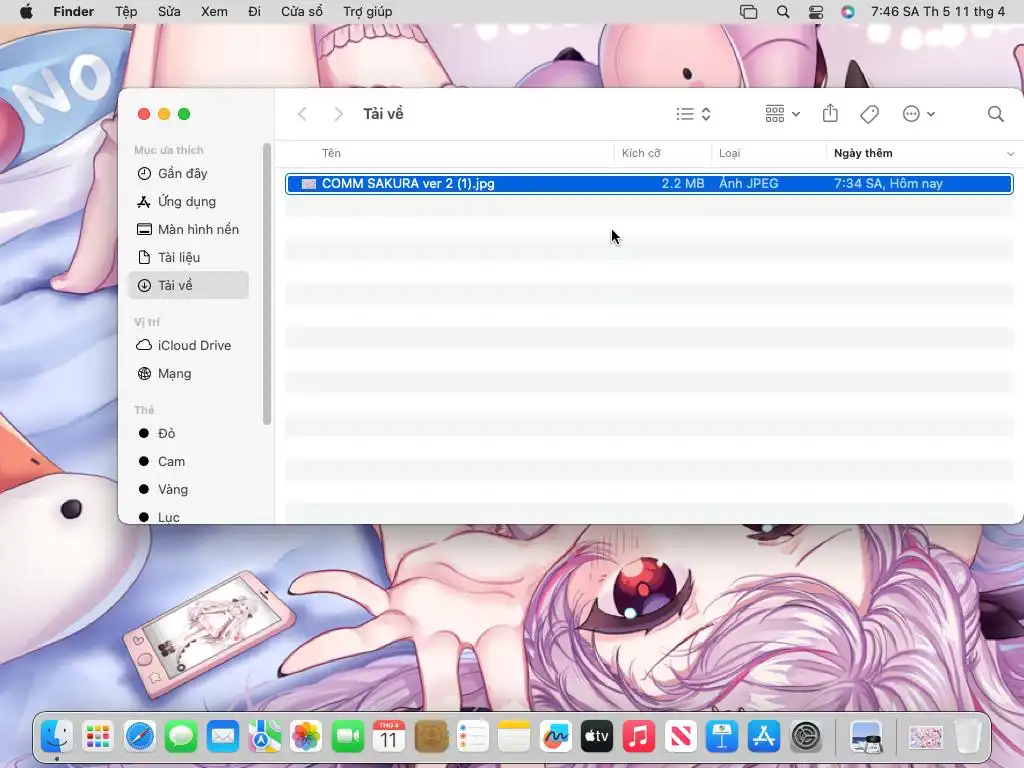Open Photos from the Dock
Viewport: 1024px width, 768px height.
pyautogui.click(x=306, y=737)
